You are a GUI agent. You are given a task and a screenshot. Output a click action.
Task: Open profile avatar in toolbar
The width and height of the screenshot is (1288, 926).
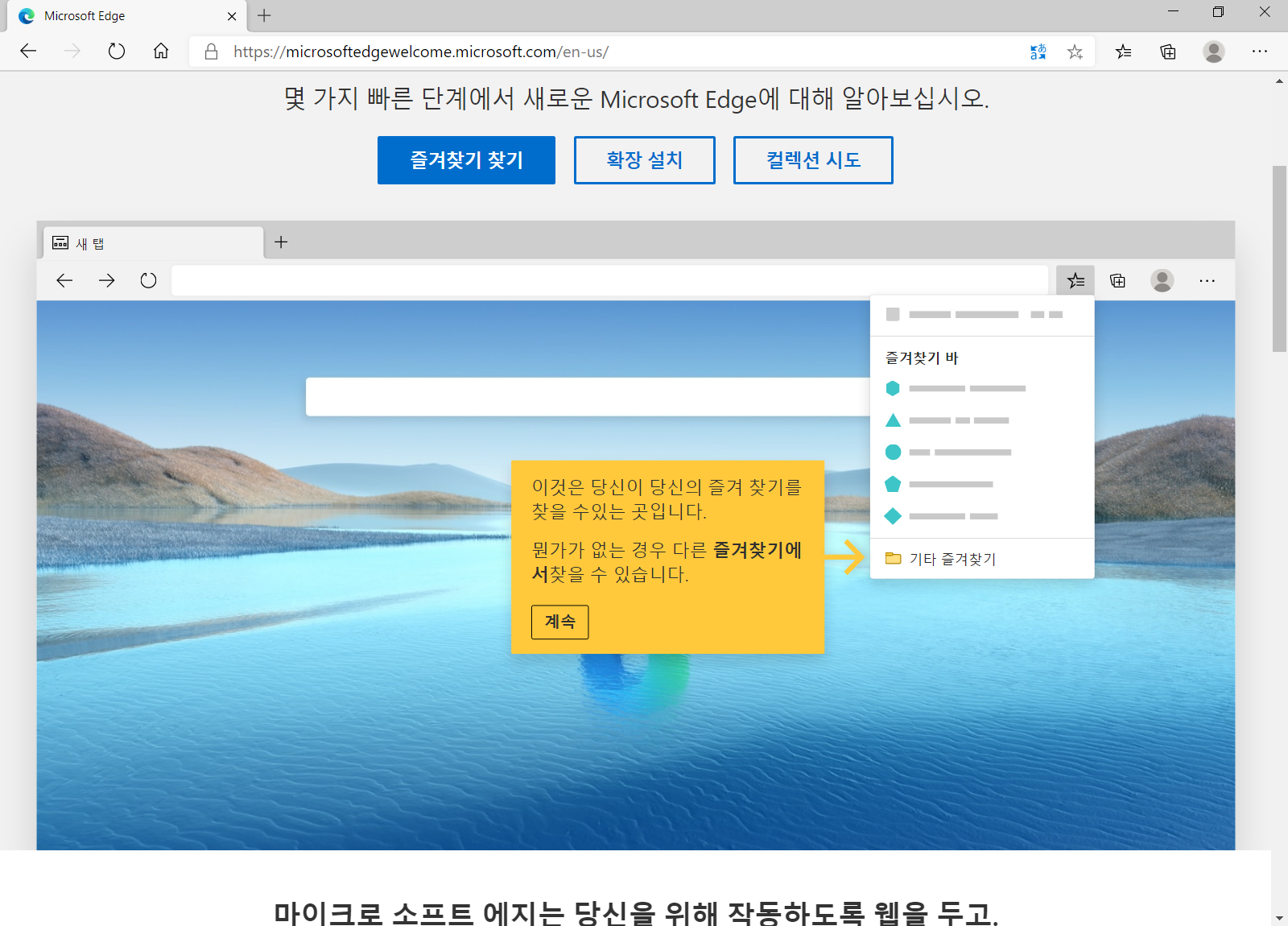click(x=1214, y=52)
